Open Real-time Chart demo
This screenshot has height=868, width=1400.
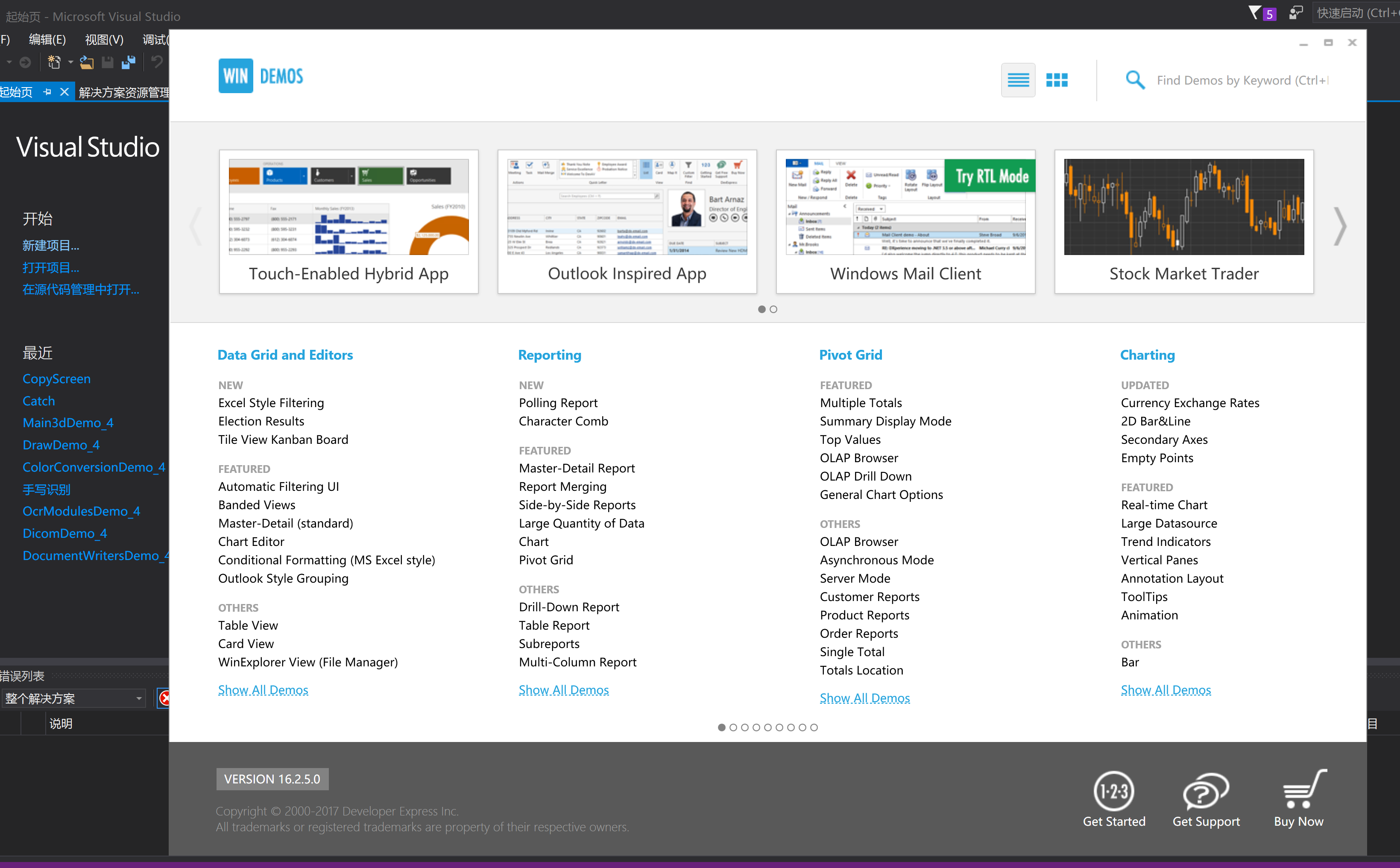point(1164,504)
